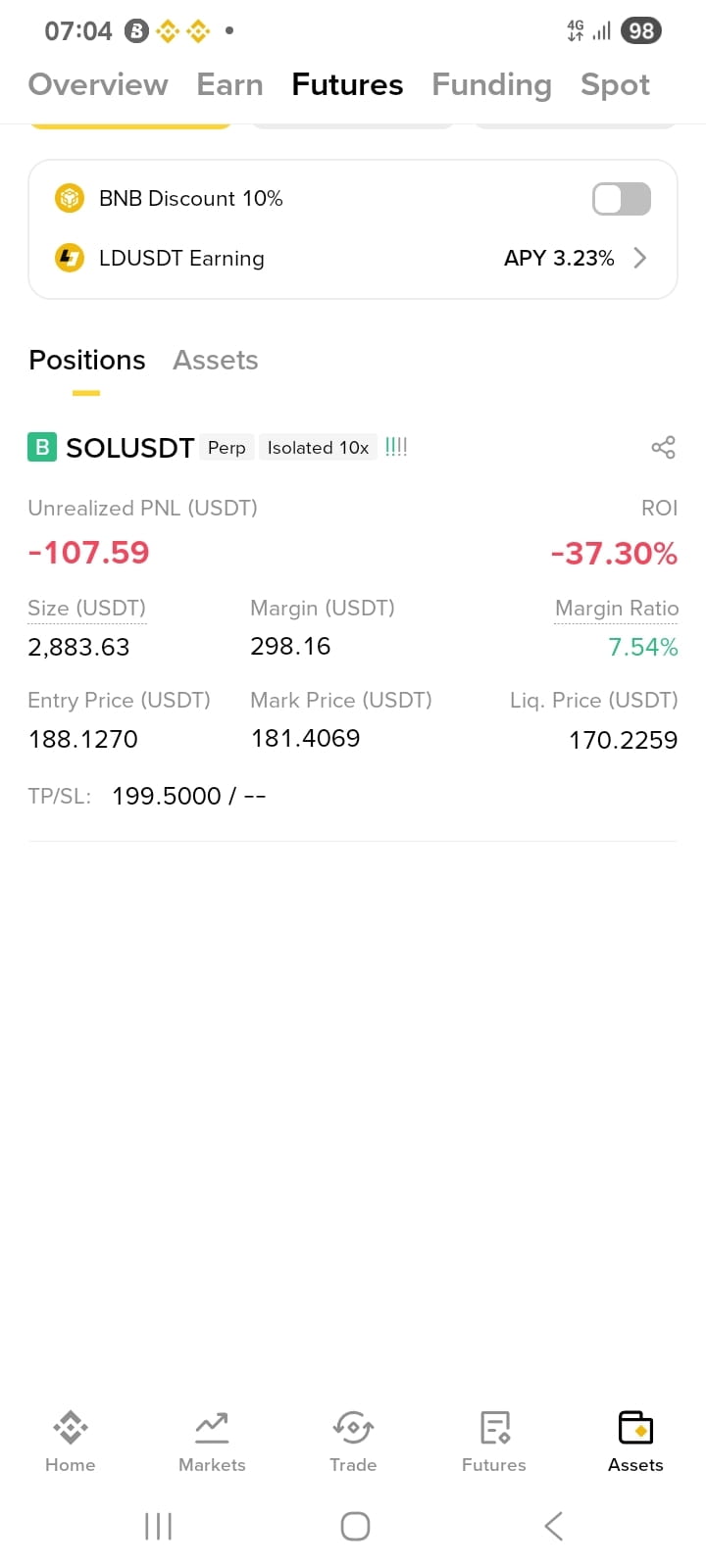Open the APY 3.23% details

(x=559, y=258)
